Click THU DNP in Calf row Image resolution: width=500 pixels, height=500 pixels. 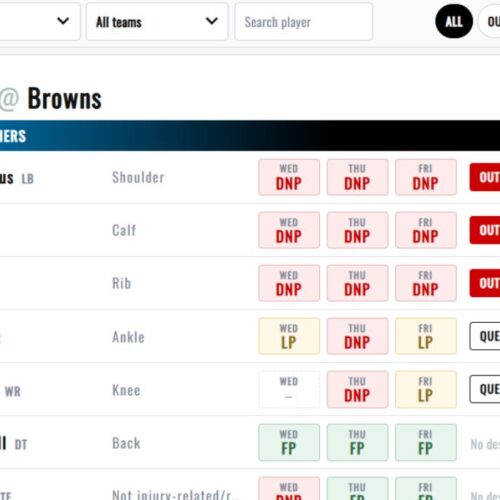pos(357,230)
